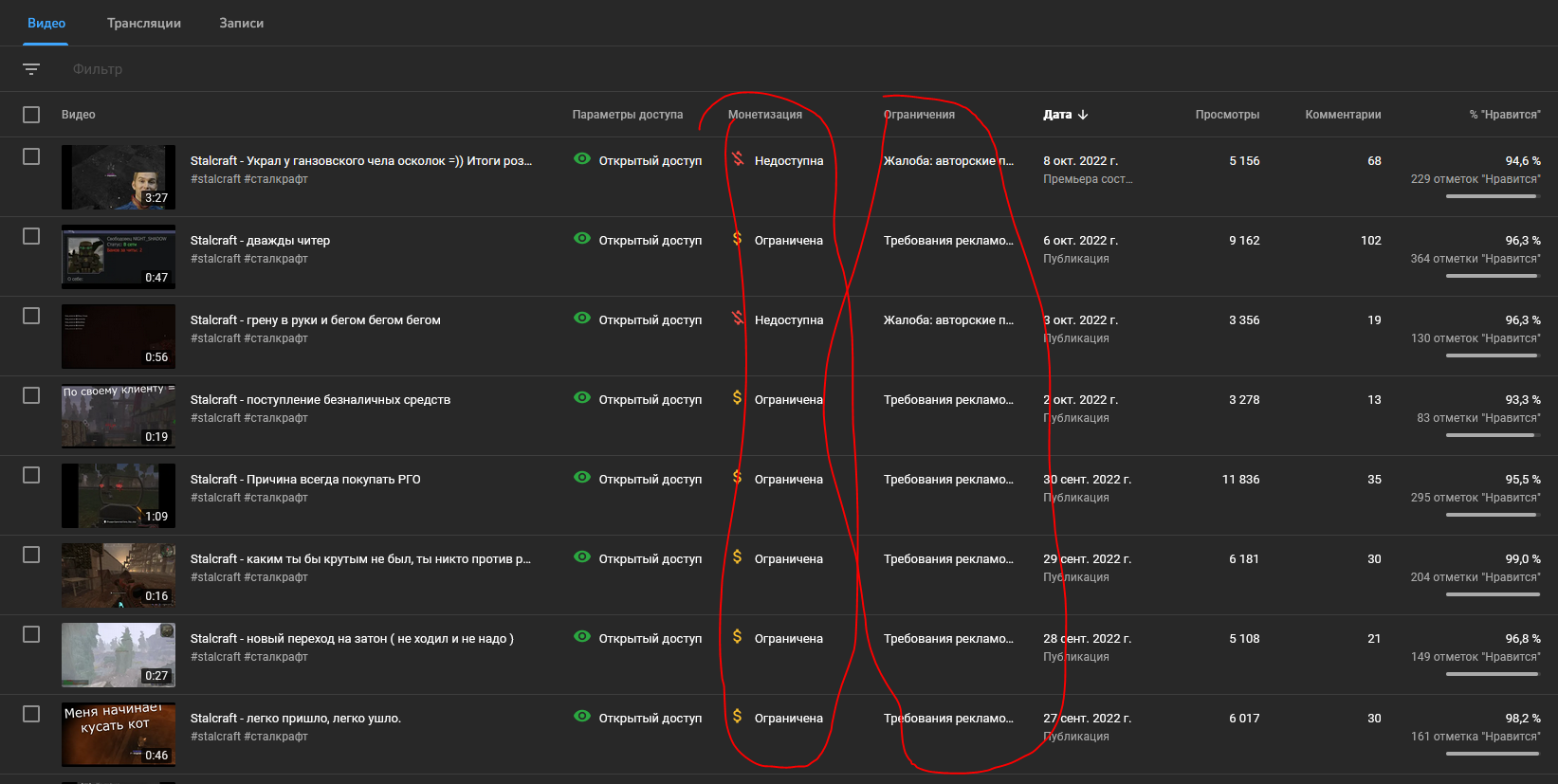
Task: Open 'Открытый доступ' for 'грену в руки'
Action: tap(651, 320)
